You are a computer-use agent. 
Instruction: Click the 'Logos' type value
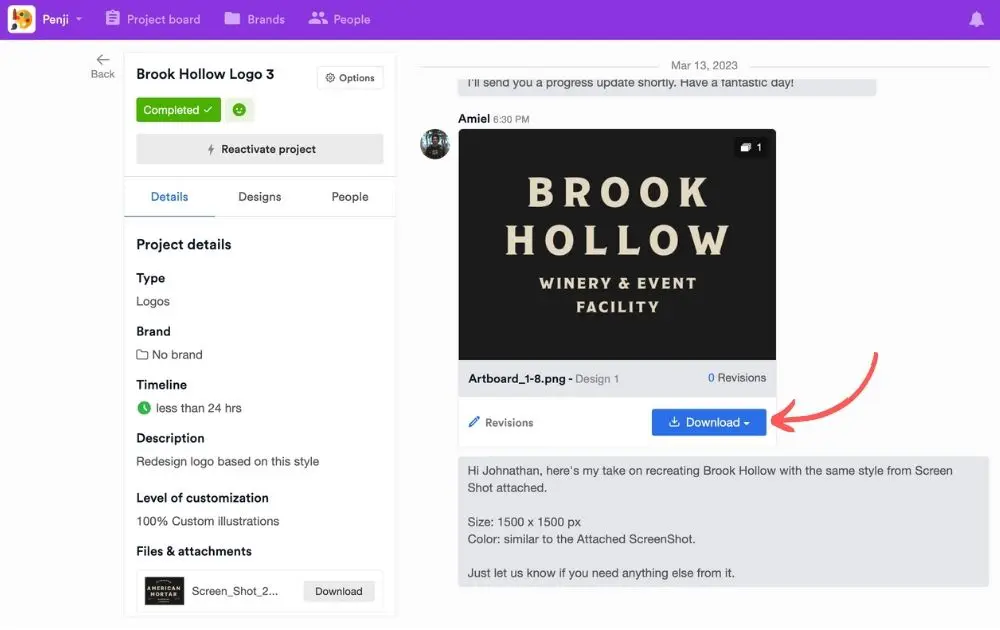pyautogui.click(x=153, y=301)
